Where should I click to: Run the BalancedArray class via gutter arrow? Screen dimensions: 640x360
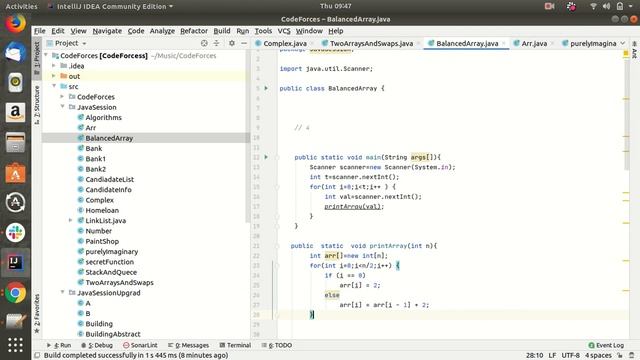266,88
